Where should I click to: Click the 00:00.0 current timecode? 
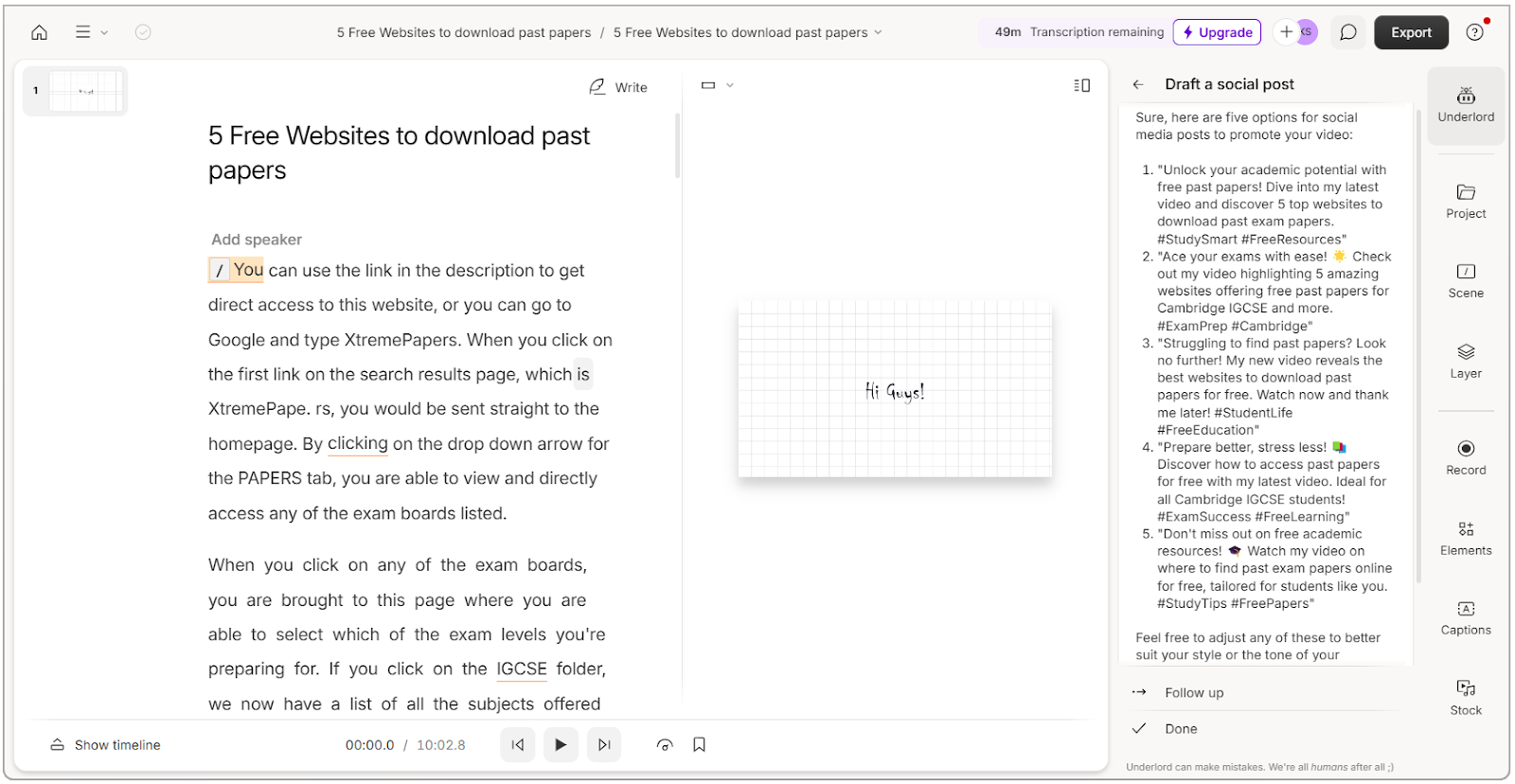(x=369, y=745)
